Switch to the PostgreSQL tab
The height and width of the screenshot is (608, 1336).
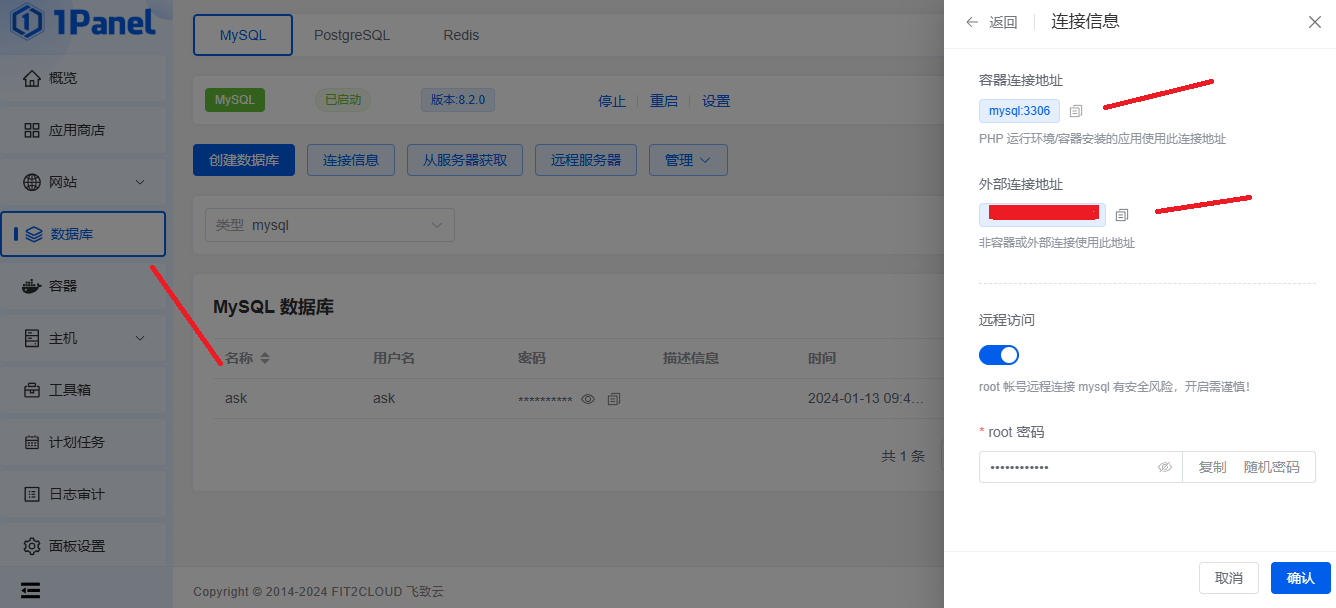(352, 35)
